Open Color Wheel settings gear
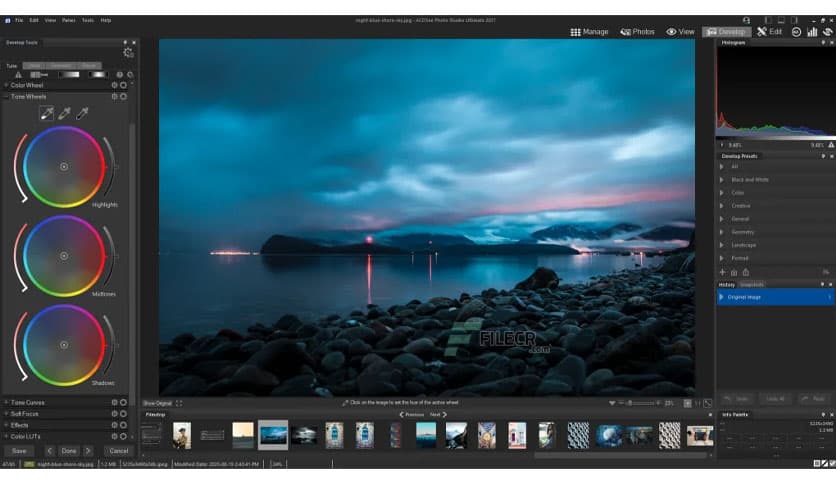 pos(114,85)
